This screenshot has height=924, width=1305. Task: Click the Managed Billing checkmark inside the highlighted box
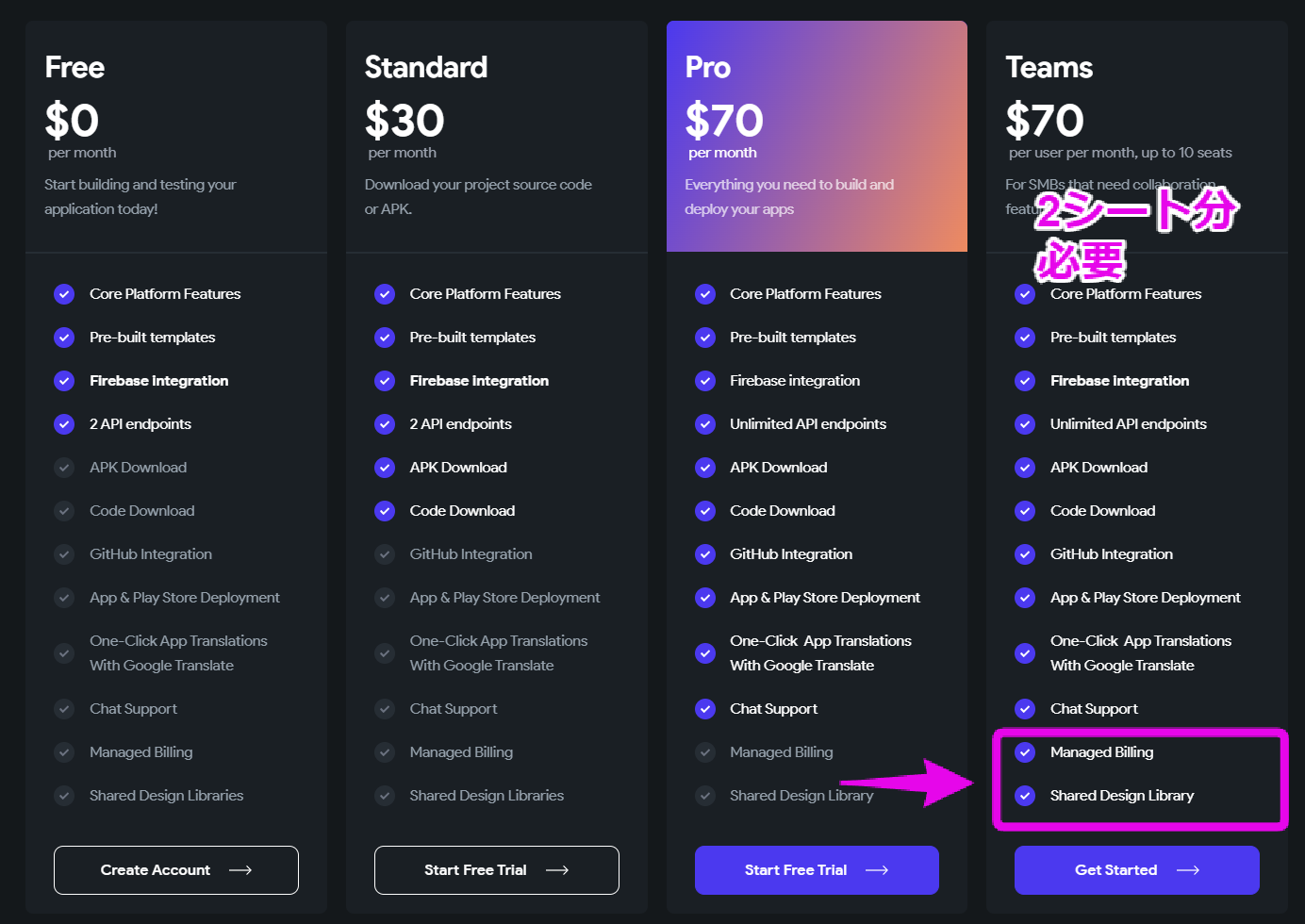click(x=1025, y=751)
